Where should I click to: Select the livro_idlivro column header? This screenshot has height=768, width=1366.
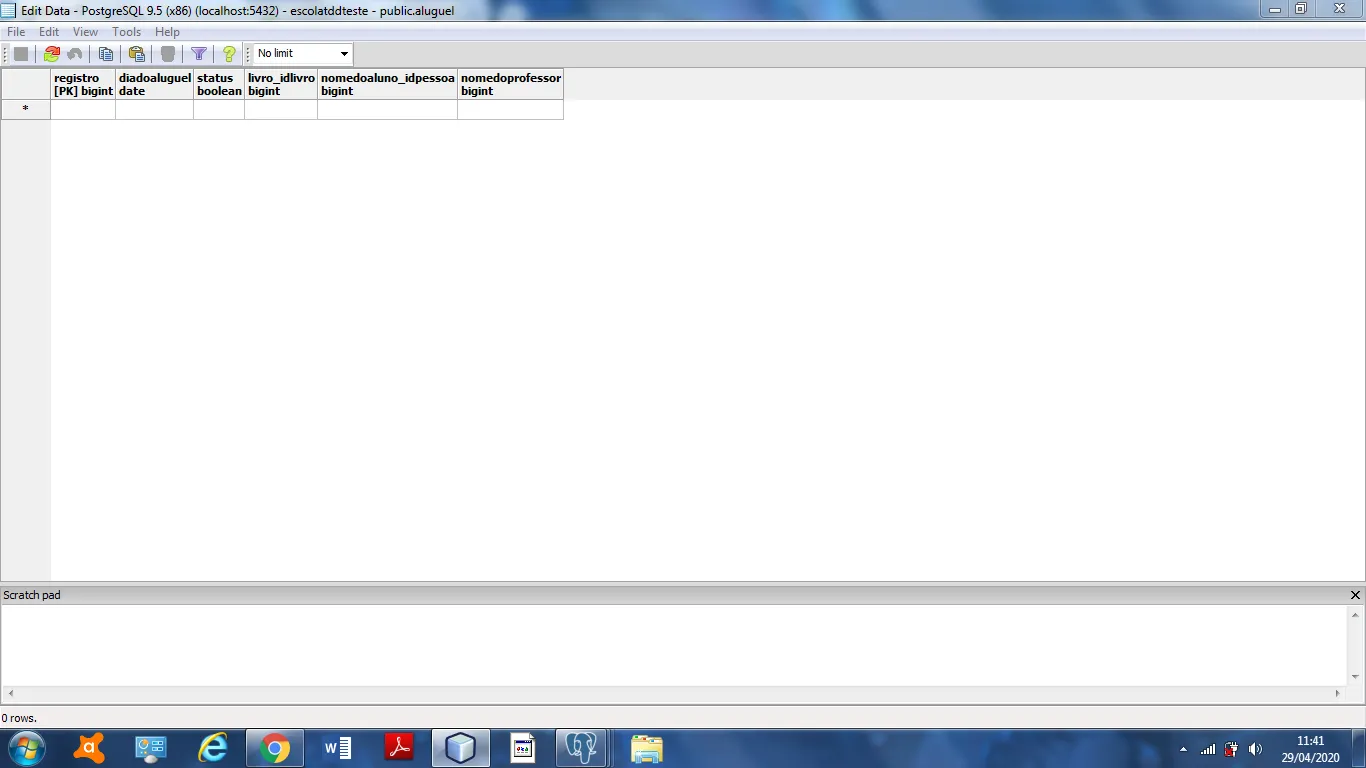tap(281, 84)
